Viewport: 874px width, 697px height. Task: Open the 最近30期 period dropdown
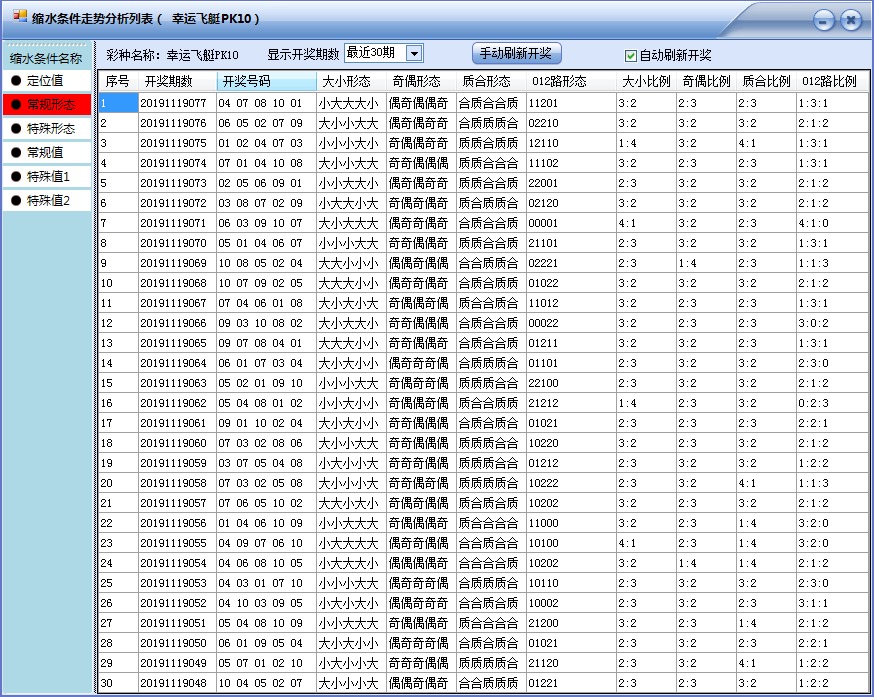[x=375, y=53]
